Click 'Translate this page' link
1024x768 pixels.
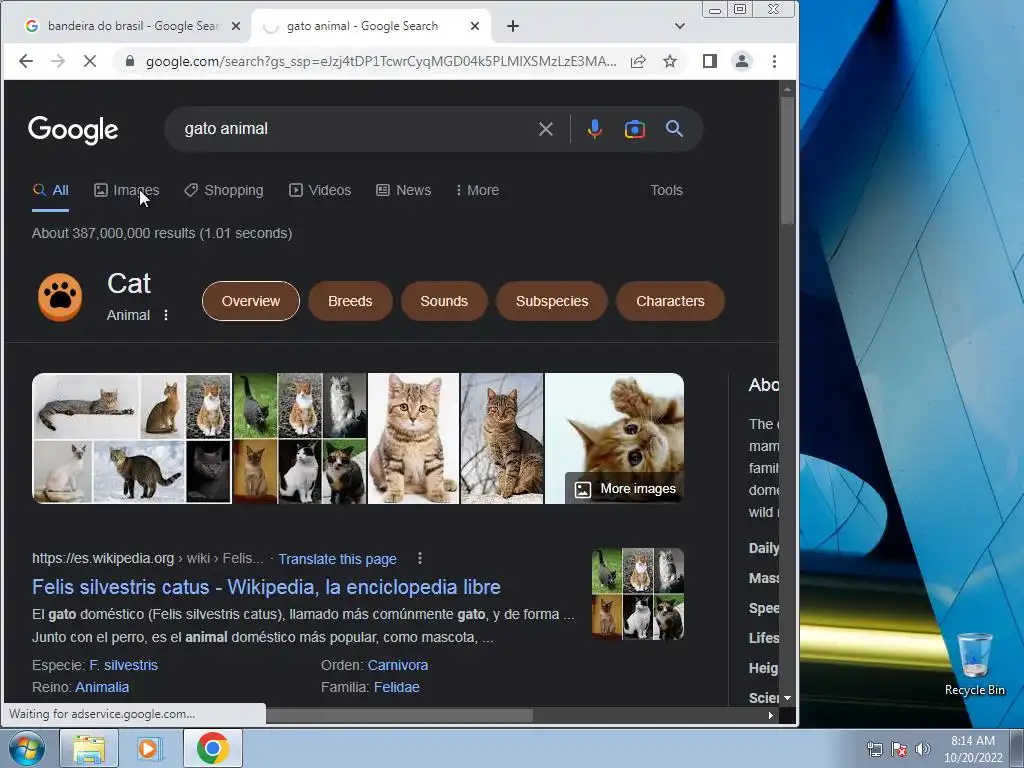337,559
